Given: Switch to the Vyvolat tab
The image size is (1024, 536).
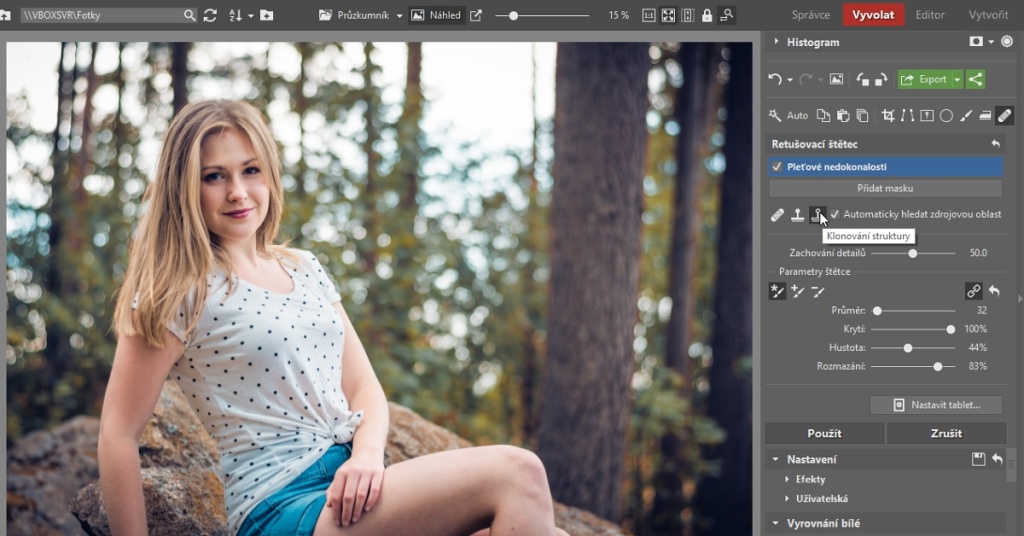Looking at the screenshot, I should (873, 15).
